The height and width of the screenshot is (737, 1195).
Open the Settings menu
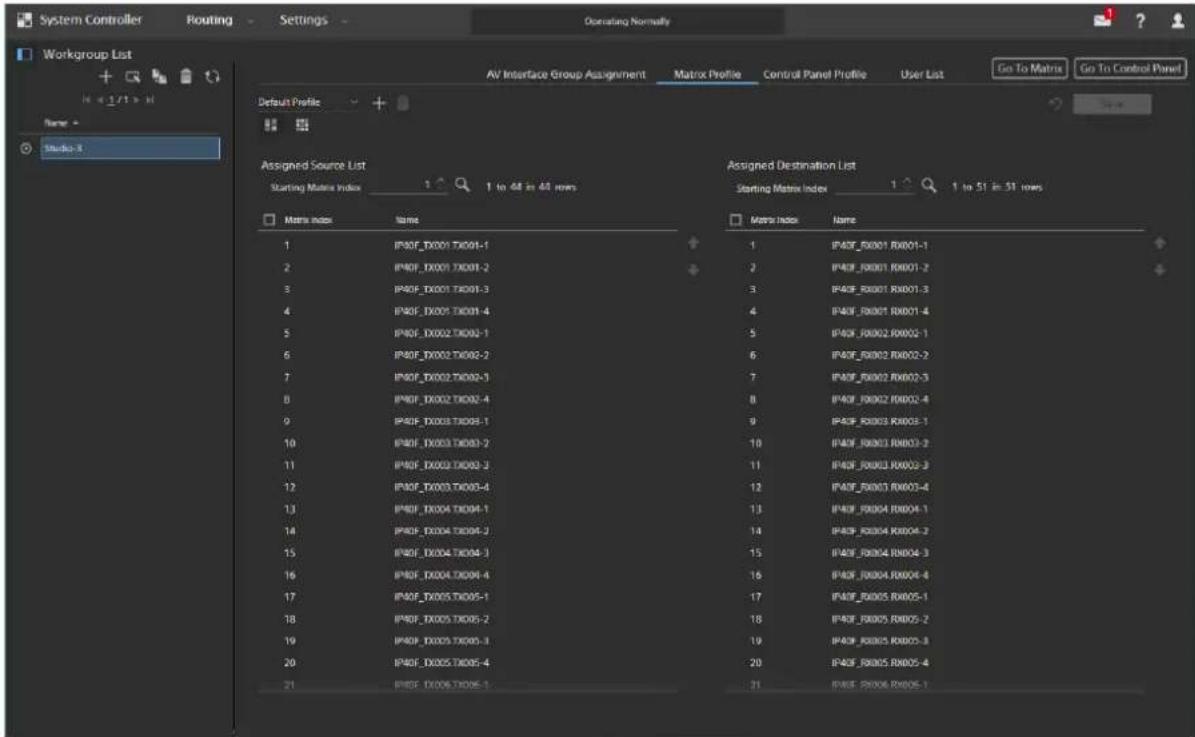coord(303,21)
